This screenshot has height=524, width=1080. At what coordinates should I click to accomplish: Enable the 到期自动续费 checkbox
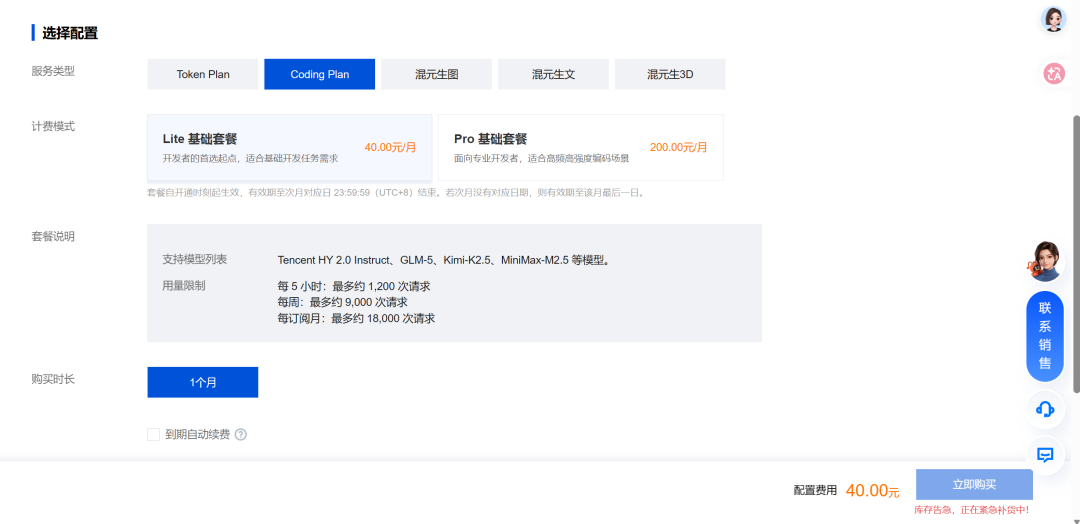coord(153,434)
